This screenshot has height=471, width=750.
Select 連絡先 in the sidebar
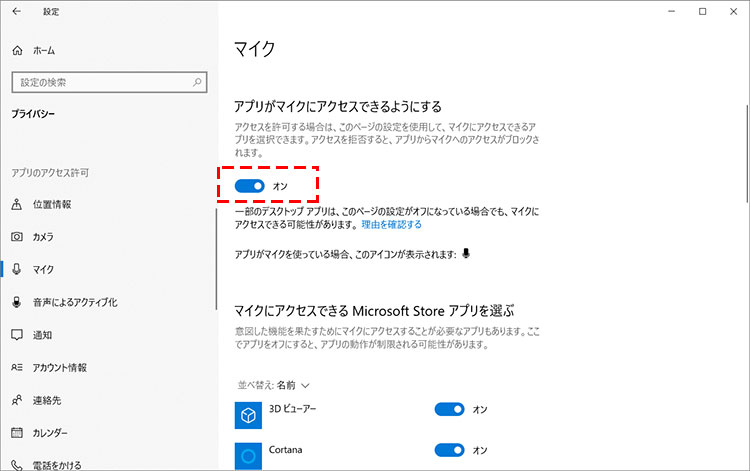47,400
